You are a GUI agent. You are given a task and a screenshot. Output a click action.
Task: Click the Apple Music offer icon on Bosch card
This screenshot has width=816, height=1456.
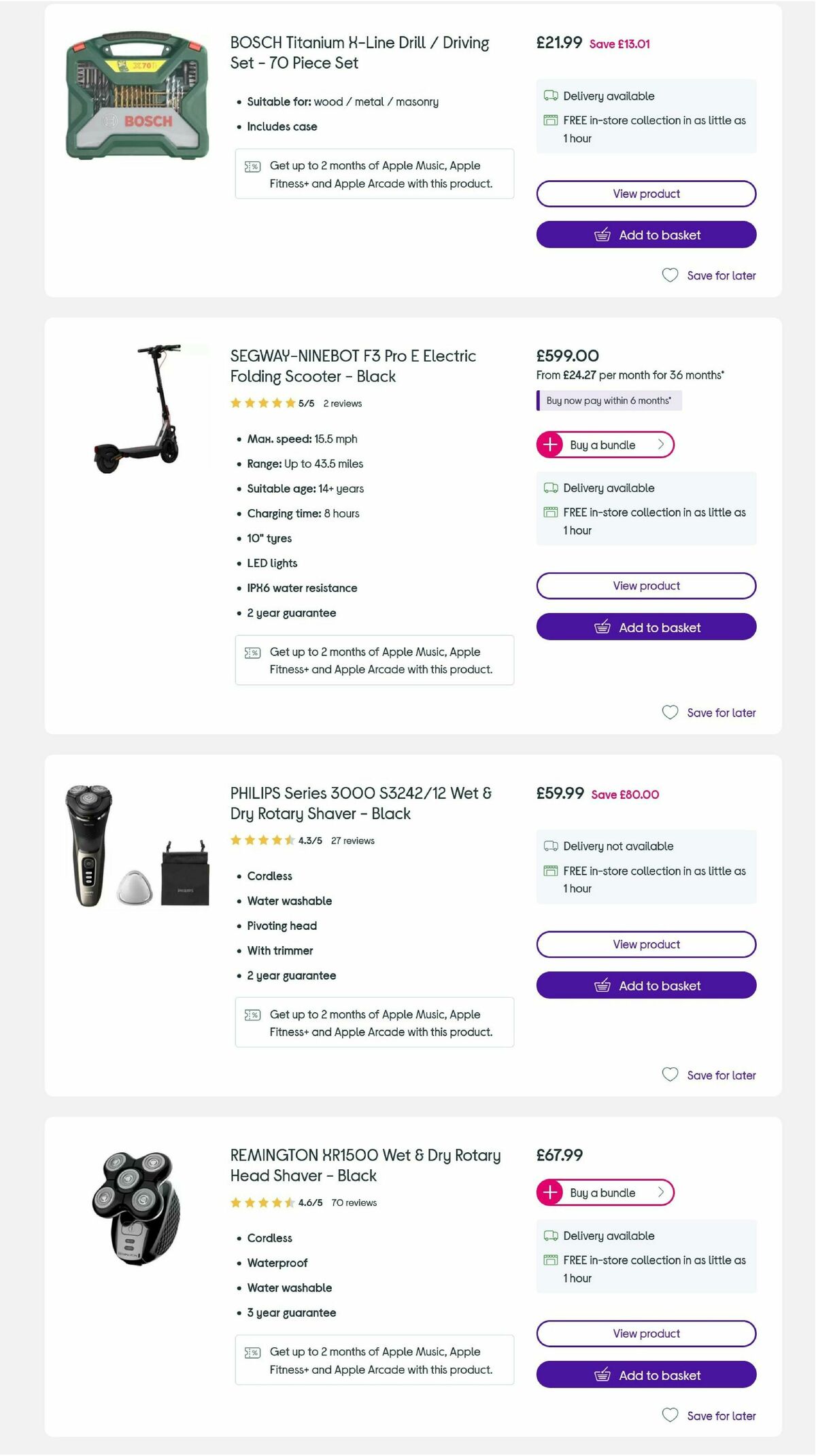point(251,165)
